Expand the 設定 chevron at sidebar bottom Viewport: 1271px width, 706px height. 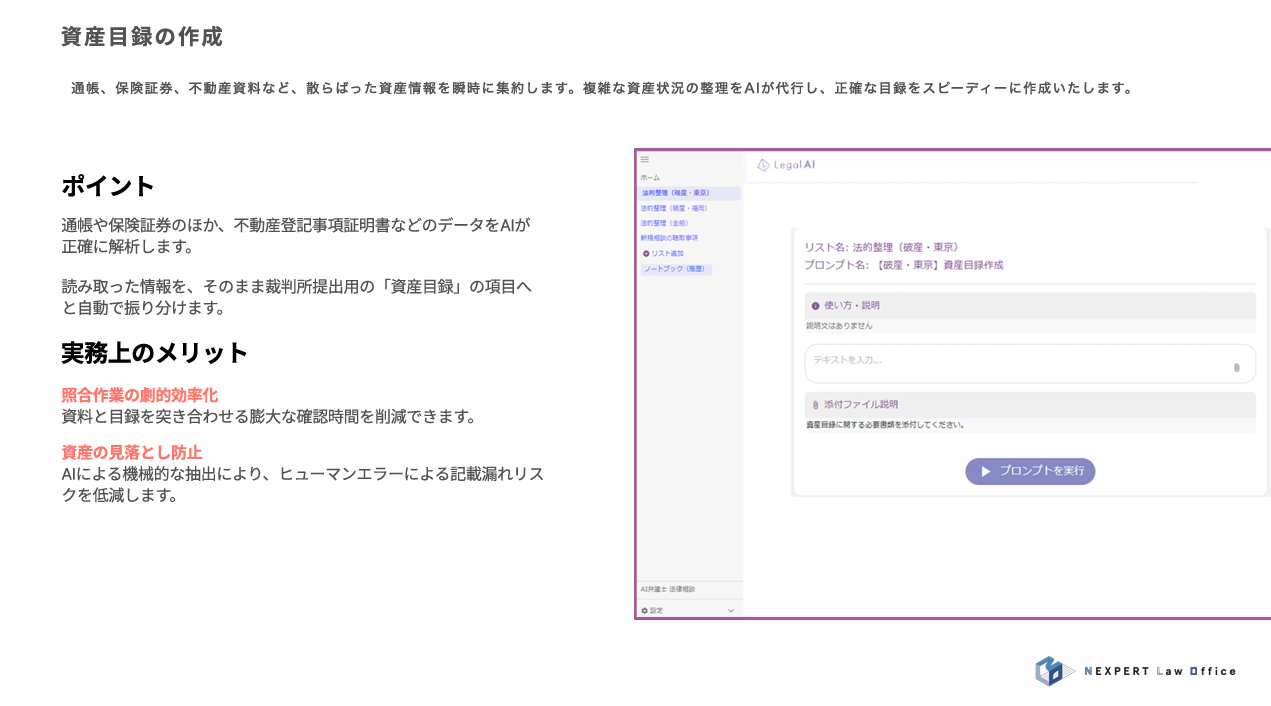pyautogui.click(x=731, y=608)
